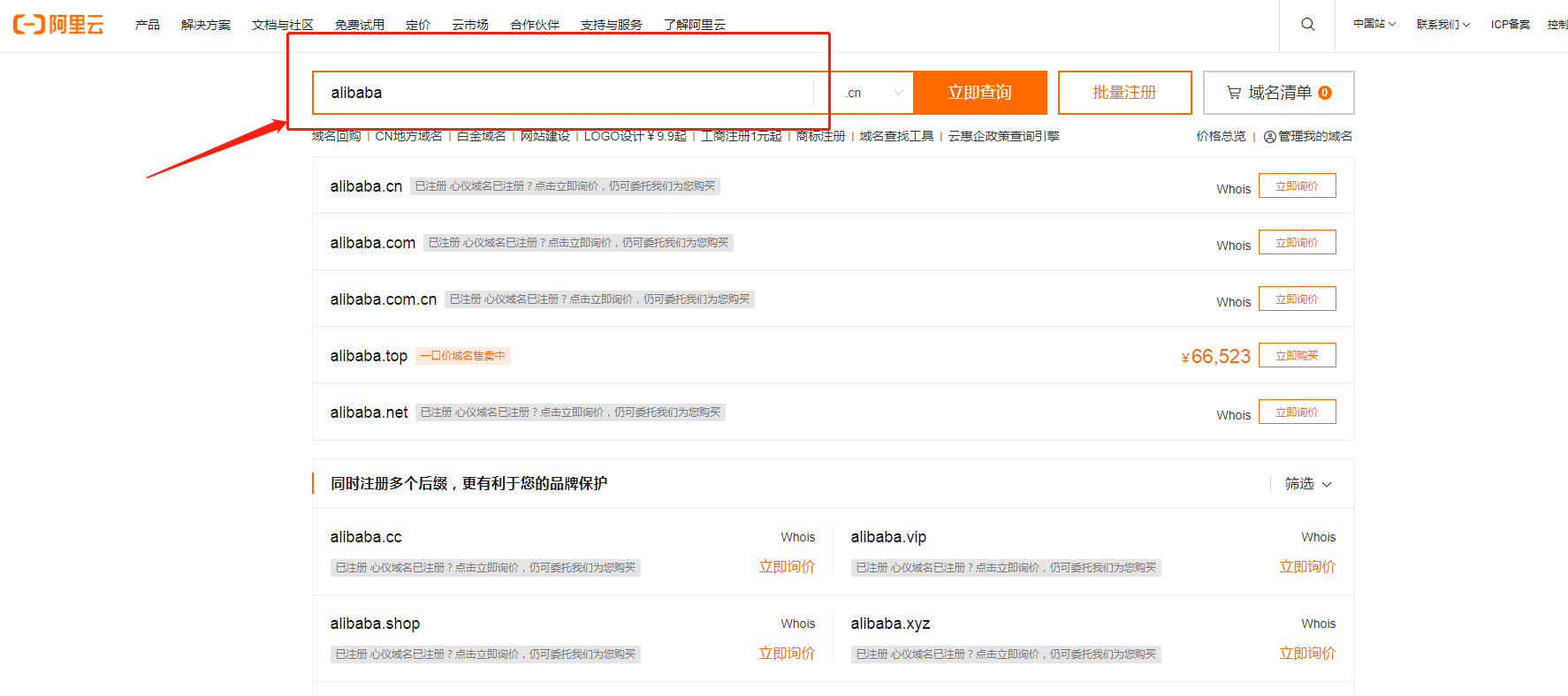Open Whois for alibaba.xyz
The height and width of the screenshot is (696, 1568).
click(1319, 624)
